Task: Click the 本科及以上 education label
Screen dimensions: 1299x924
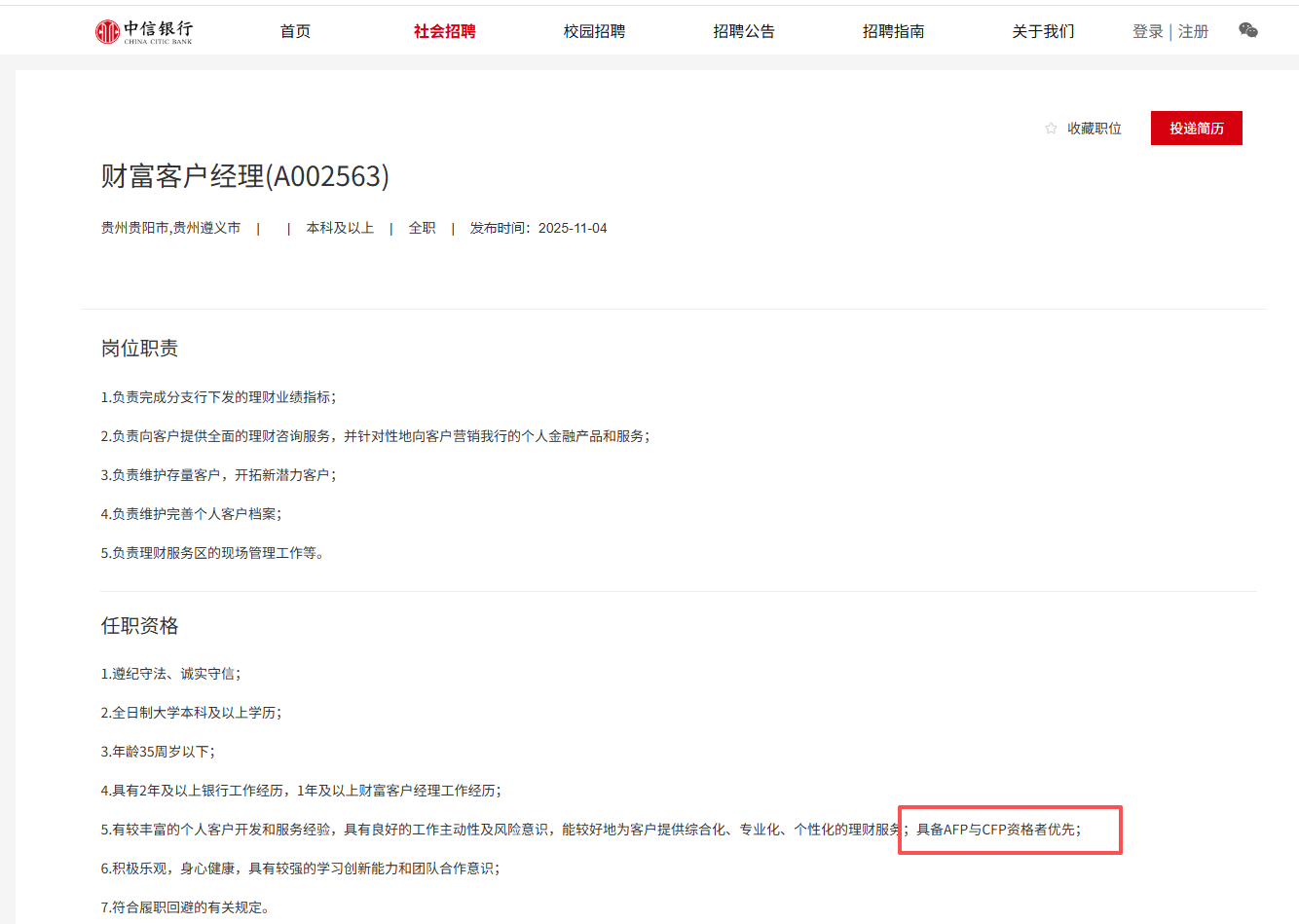Action: (340, 228)
